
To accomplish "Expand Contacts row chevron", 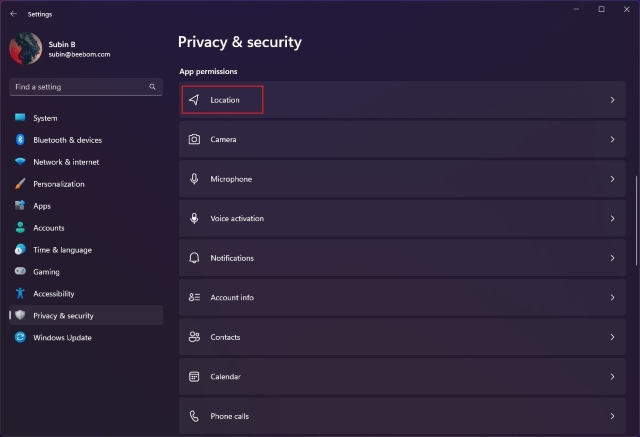I will (612, 337).
